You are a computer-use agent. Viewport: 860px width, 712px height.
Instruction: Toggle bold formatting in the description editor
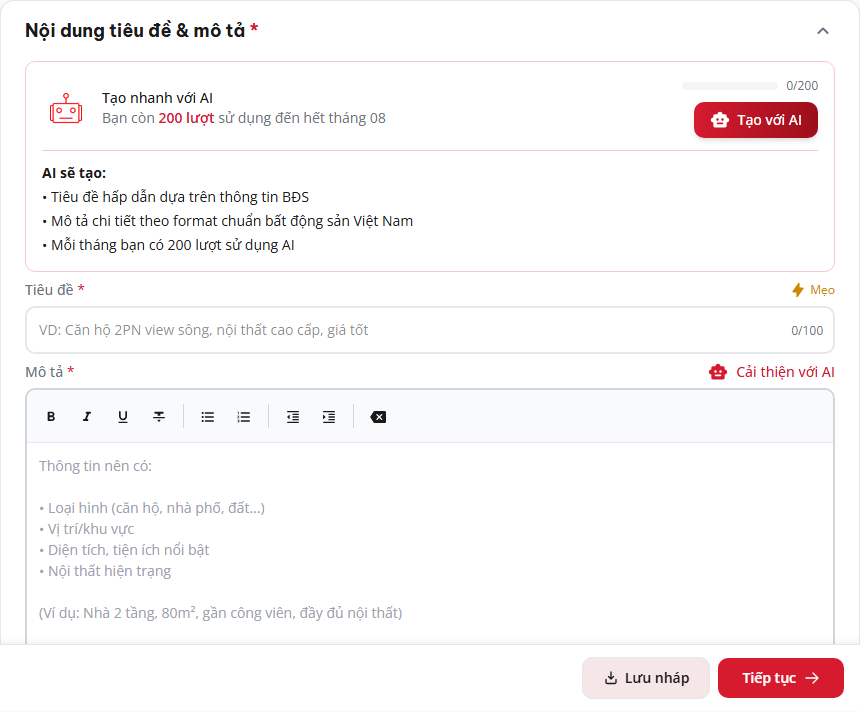point(51,417)
